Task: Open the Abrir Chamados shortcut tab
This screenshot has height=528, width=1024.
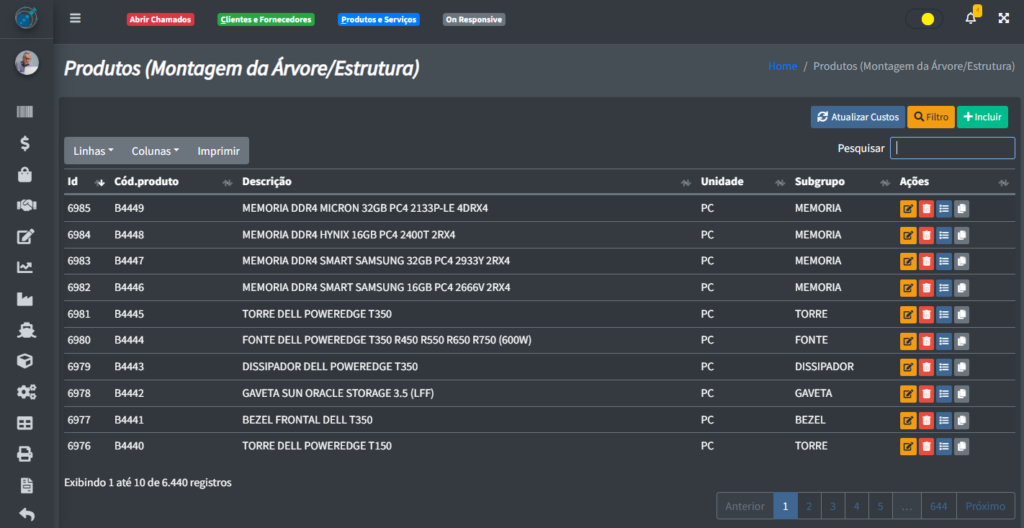Action: point(160,19)
